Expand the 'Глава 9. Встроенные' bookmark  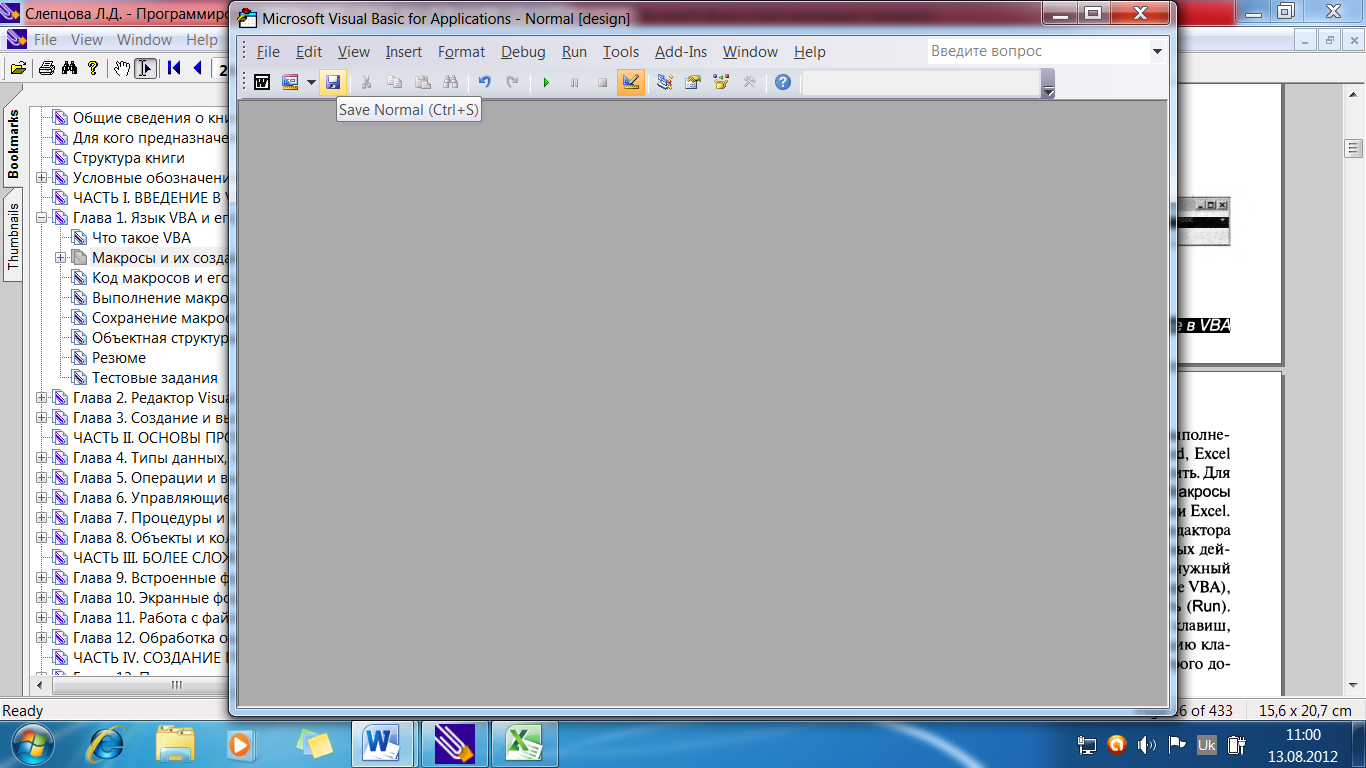[42, 578]
